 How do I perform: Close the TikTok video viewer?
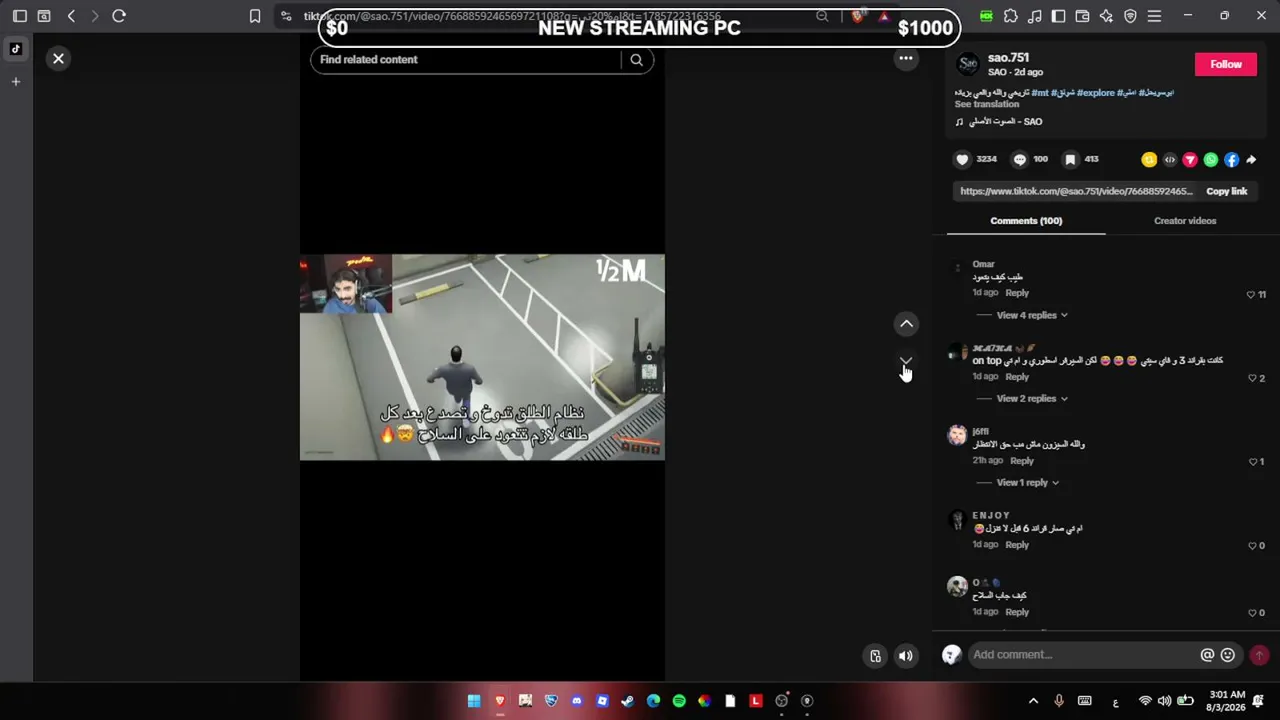(58, 59)
